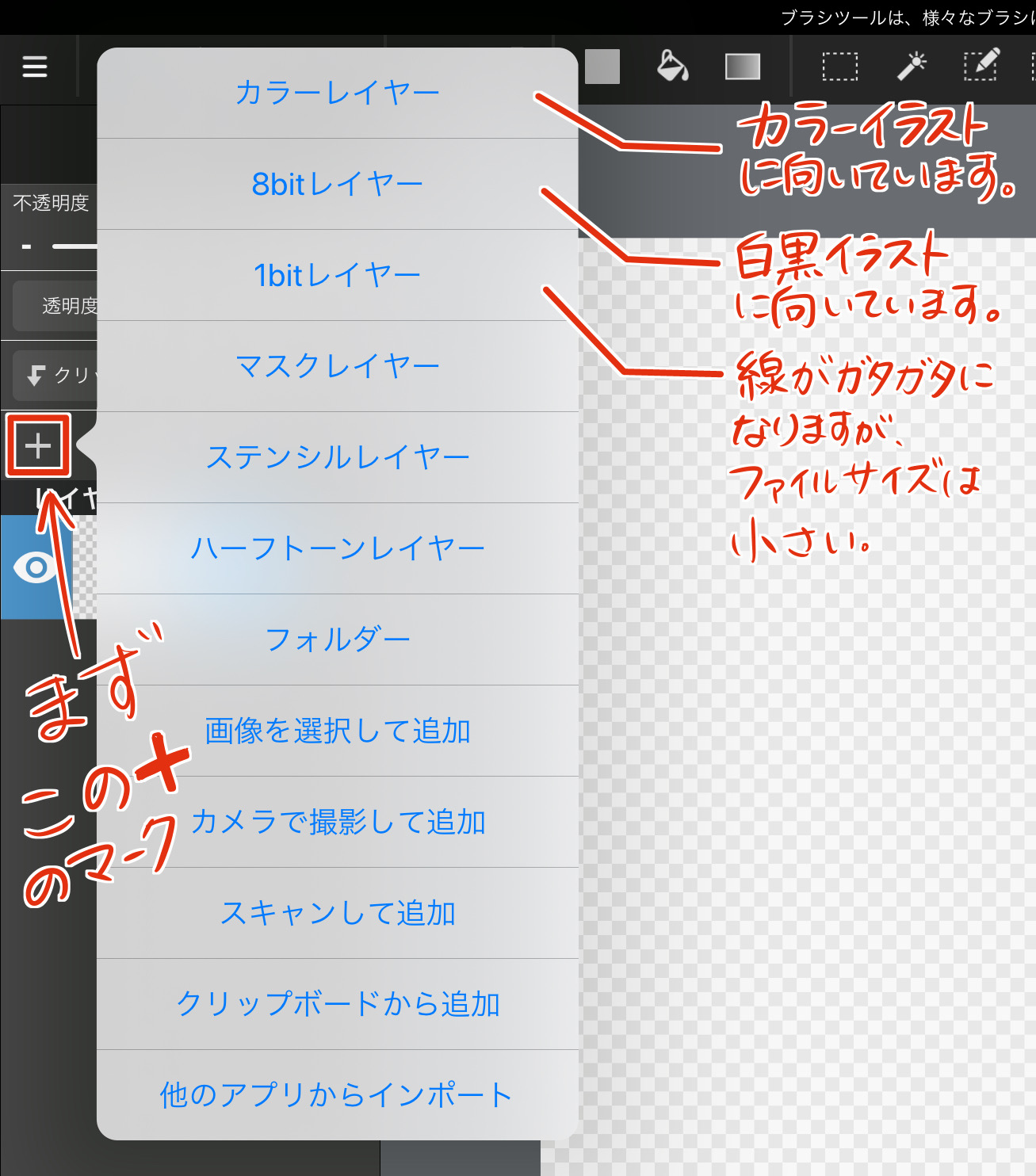Add a ステンシルレイヤー
Image resolution: width=1036 pixels, height=1176 pixels.
pos(338,458)
